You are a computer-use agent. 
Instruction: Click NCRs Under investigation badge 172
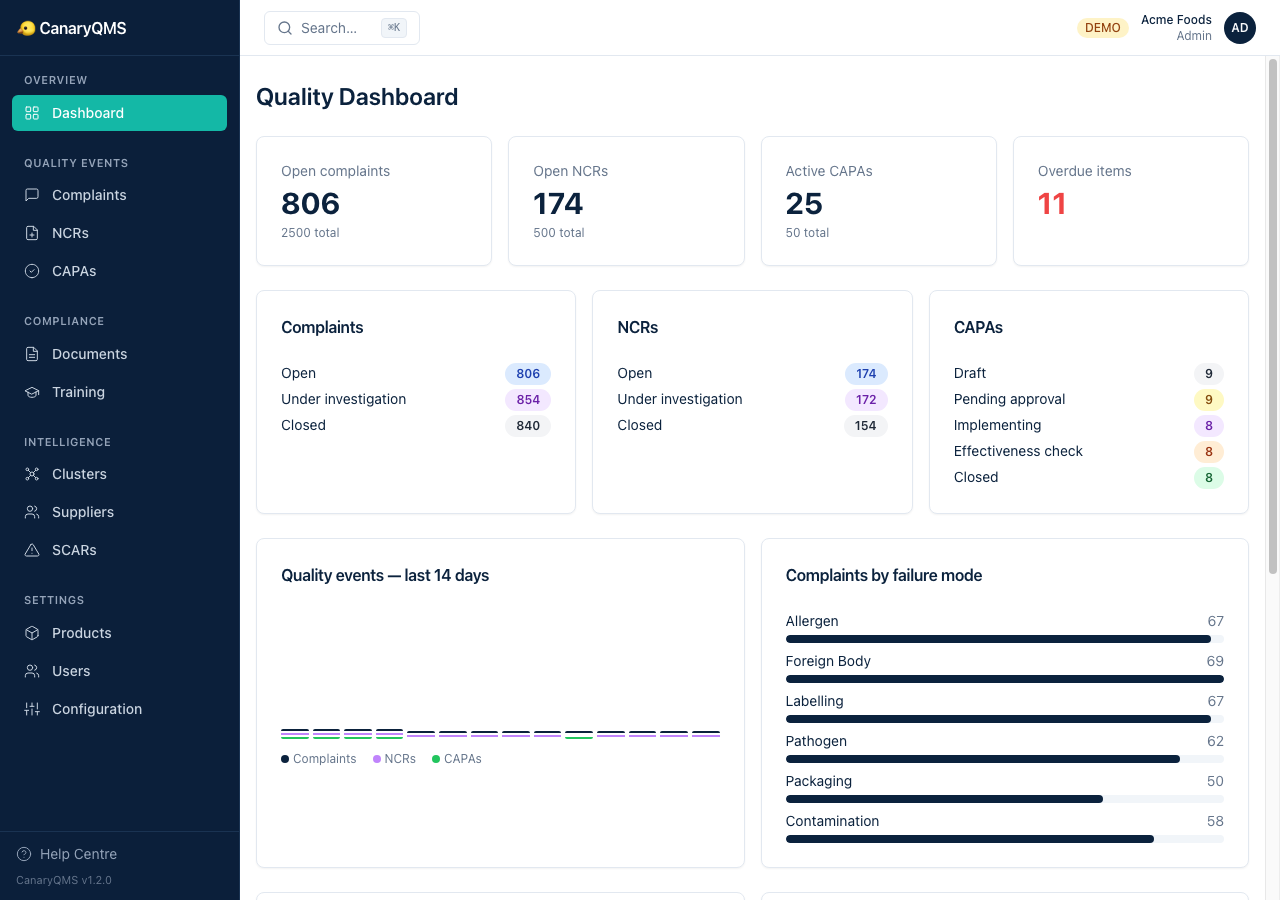[866, 399]
